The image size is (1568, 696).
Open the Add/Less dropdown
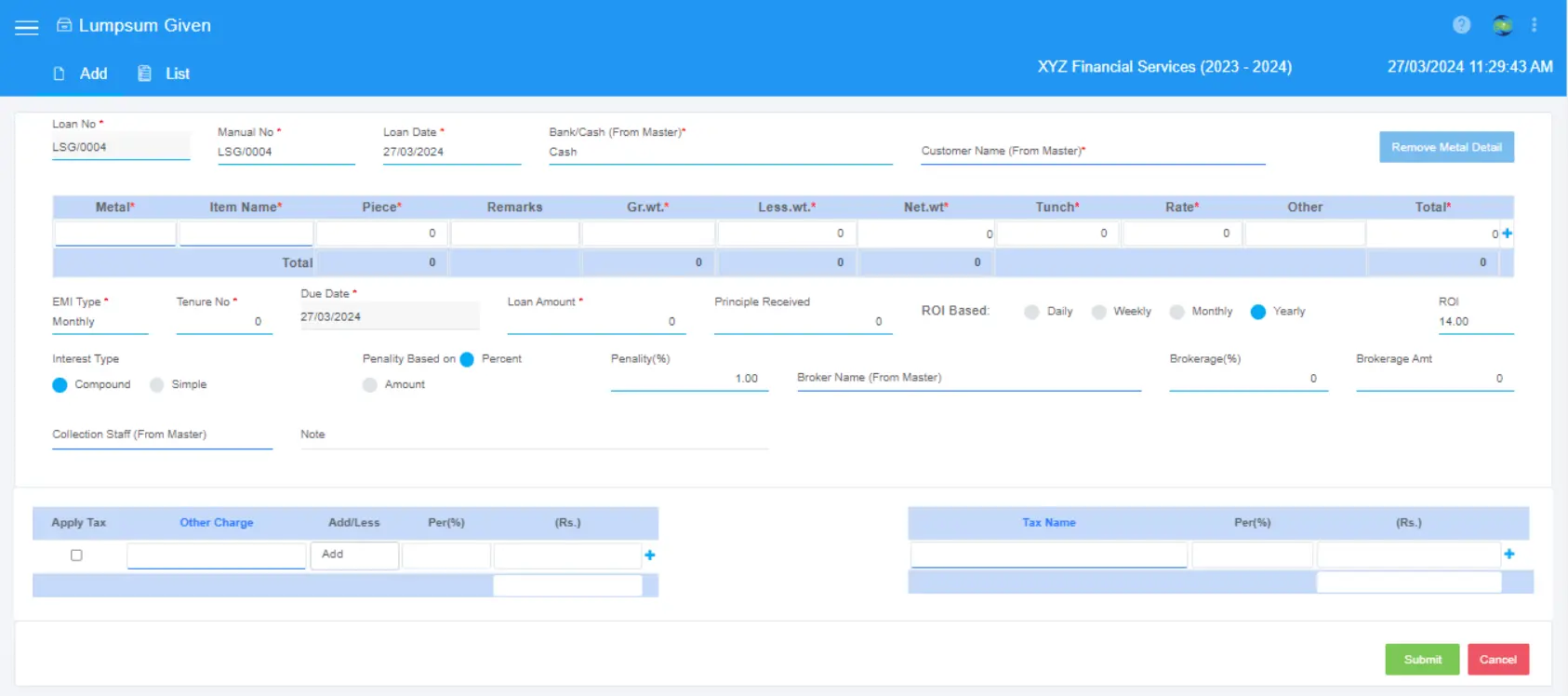point(354,555)
